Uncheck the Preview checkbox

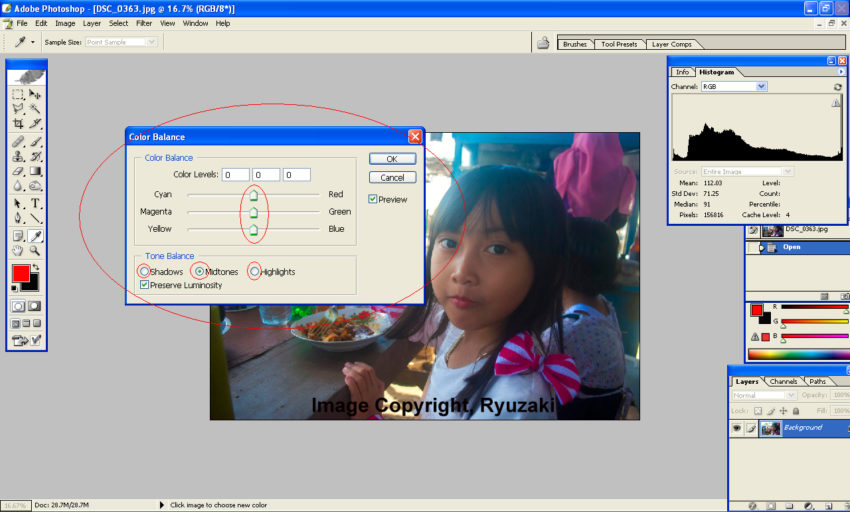pyautogui.click(x=373, y=199)
